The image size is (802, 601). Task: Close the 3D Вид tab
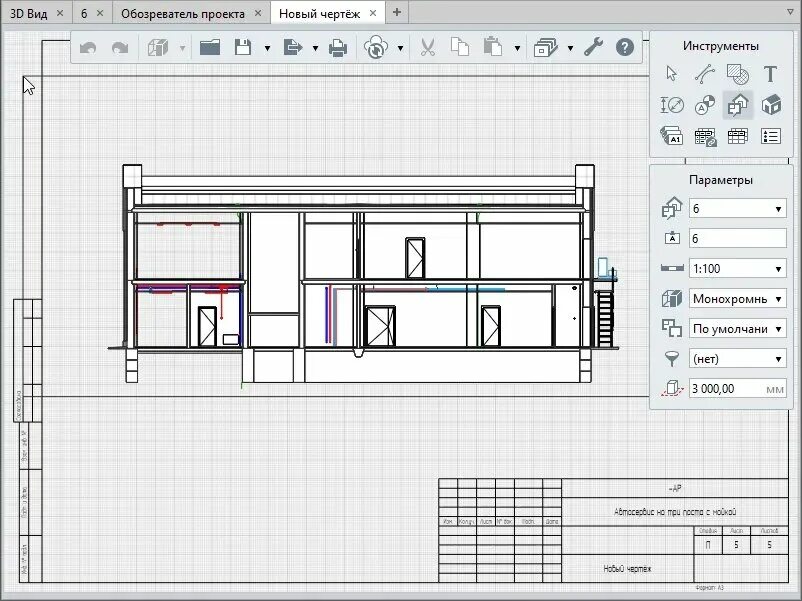point(60,13)
